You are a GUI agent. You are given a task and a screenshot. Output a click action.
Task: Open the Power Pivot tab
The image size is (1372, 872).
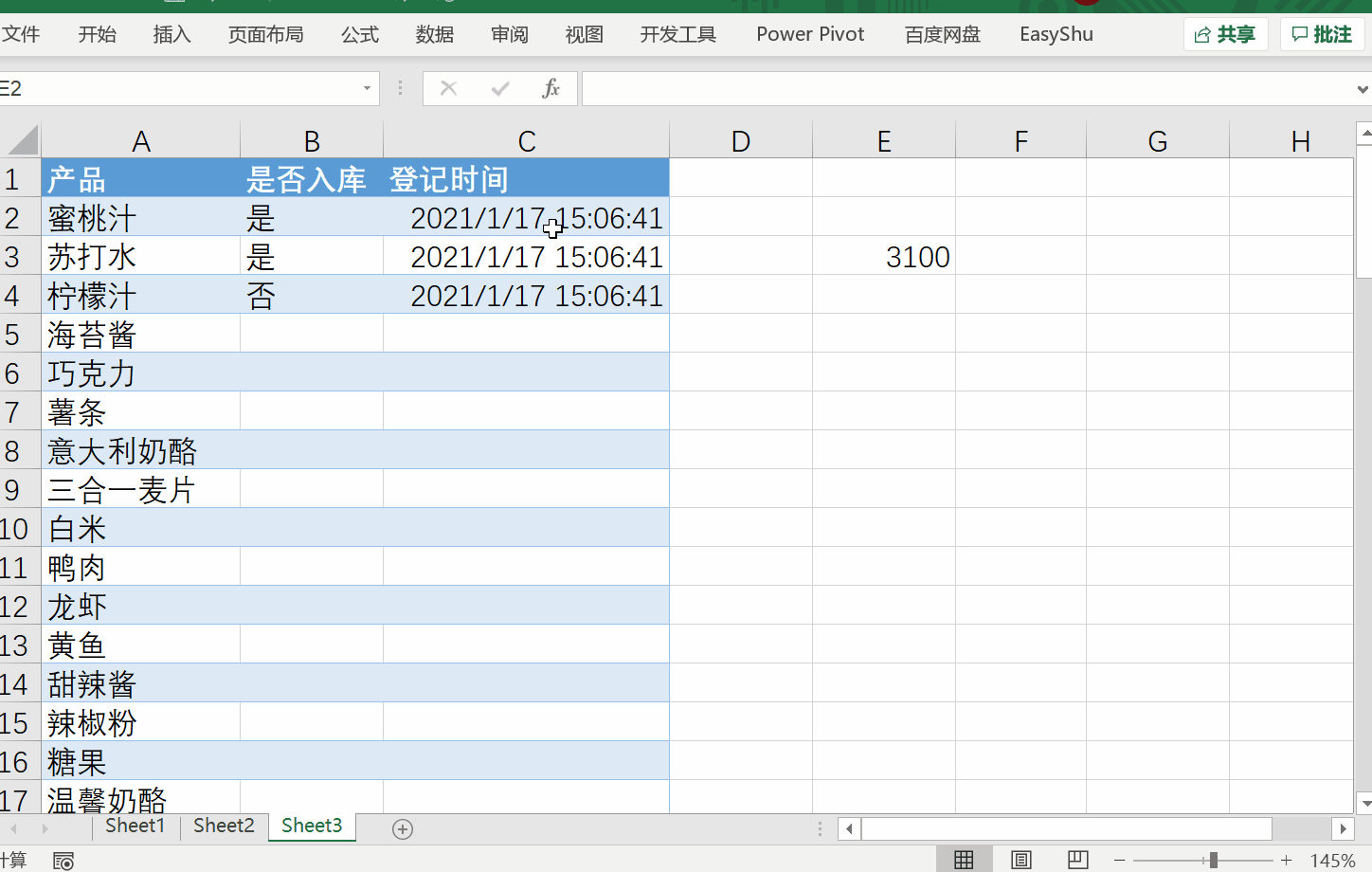pos(810,35)
